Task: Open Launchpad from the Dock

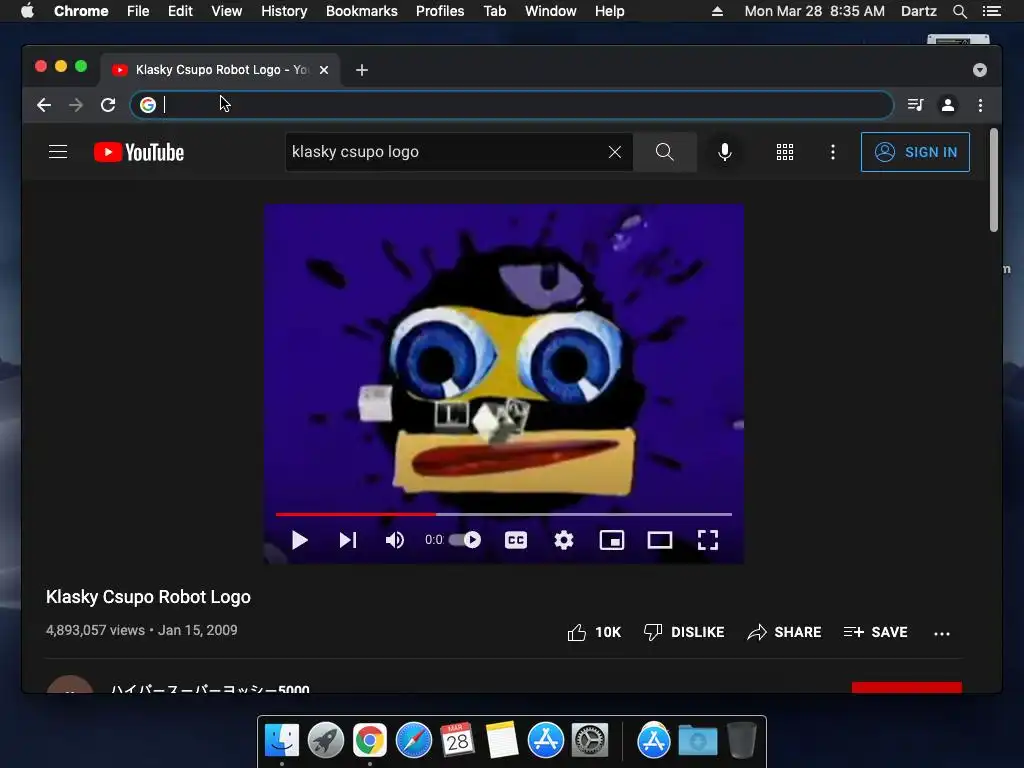Action: pos(326,741)
